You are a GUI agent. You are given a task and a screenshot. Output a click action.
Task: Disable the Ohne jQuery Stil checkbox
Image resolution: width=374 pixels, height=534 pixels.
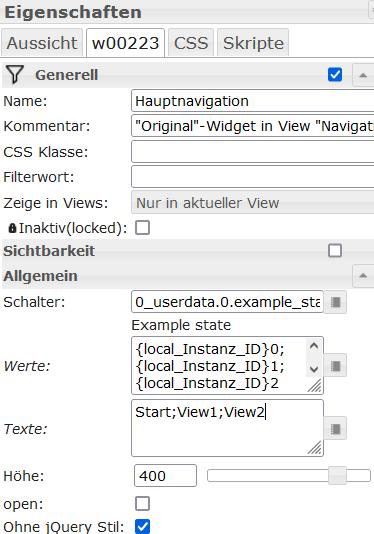point(142,526)
